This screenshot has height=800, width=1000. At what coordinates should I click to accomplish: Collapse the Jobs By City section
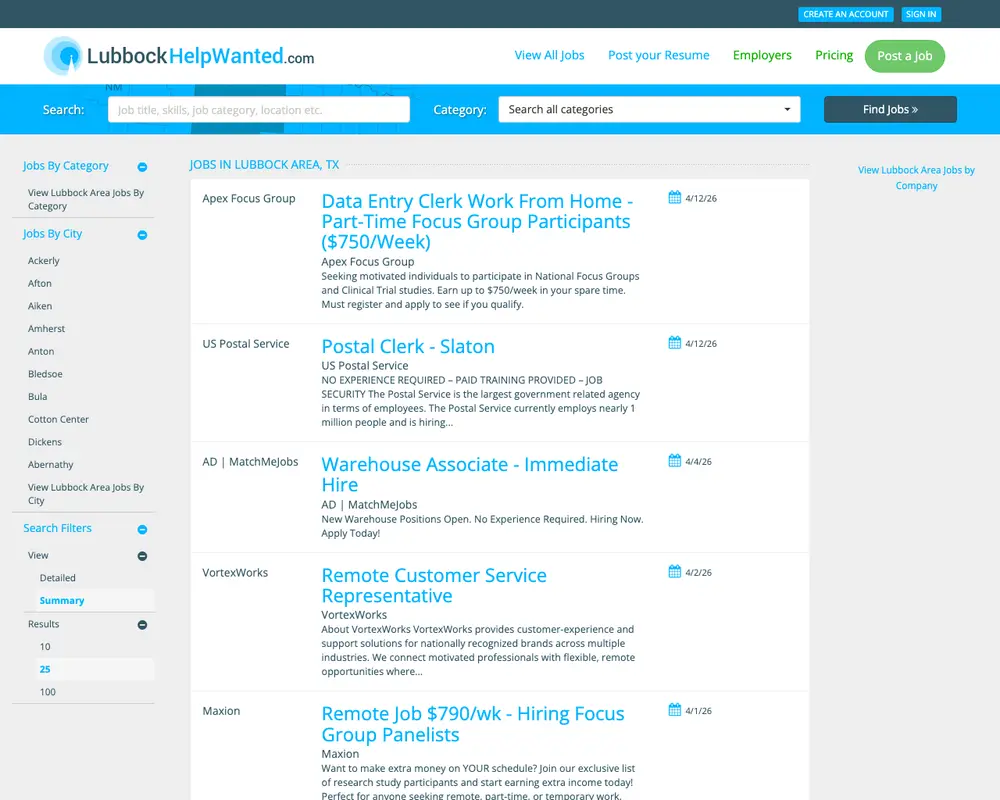[142, 235]
